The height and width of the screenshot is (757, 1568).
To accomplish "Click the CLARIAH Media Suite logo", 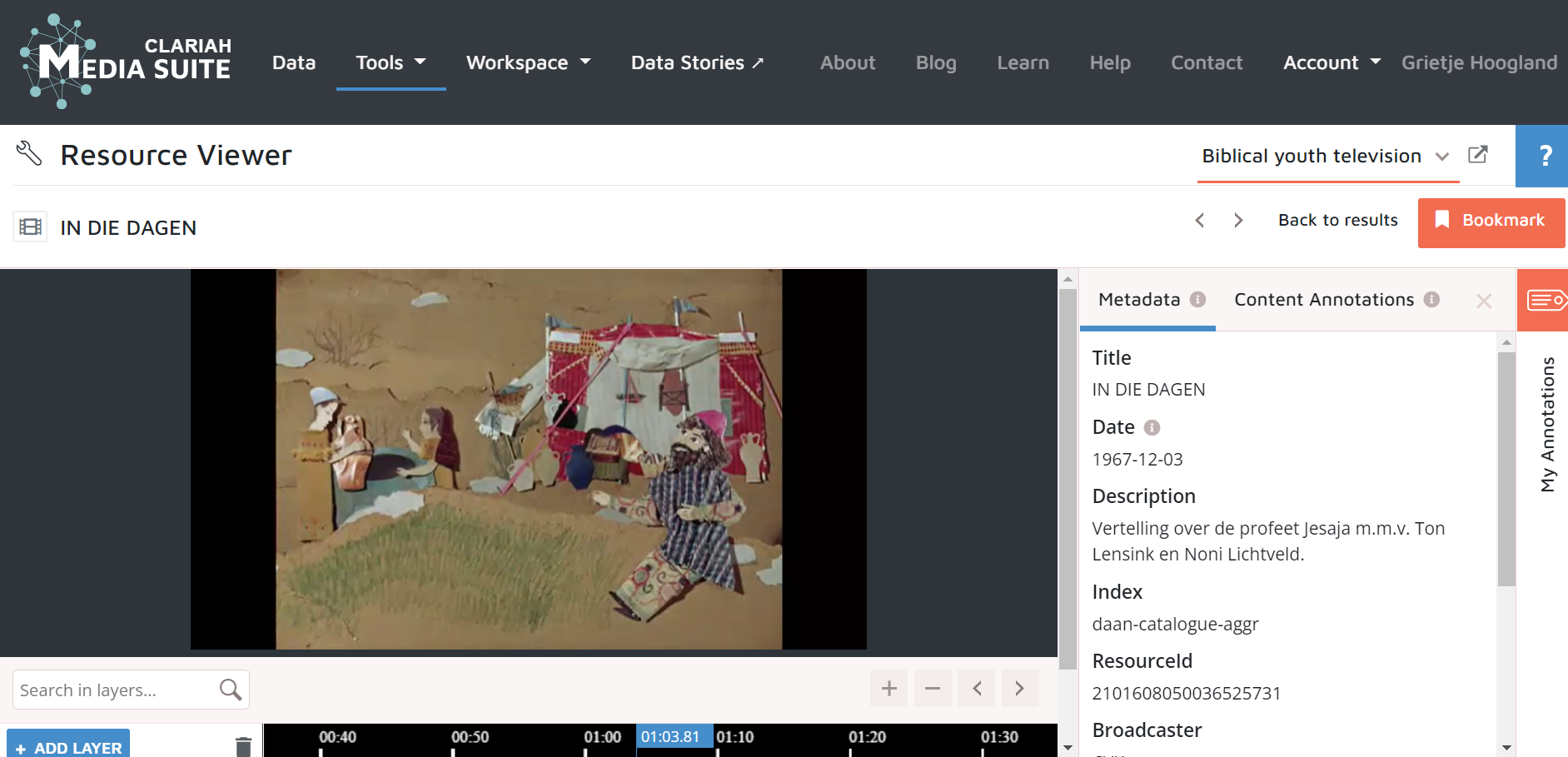I will click(x=126, y=62).
